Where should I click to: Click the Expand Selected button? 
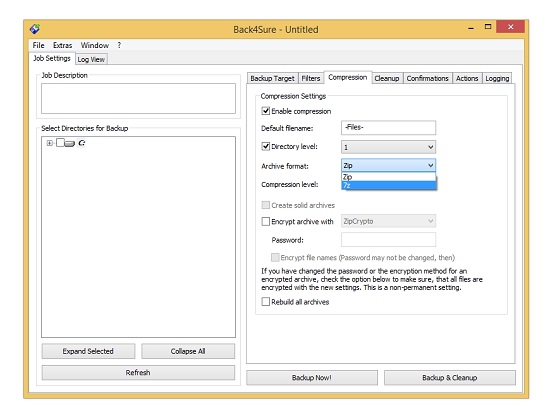[88, 351]
